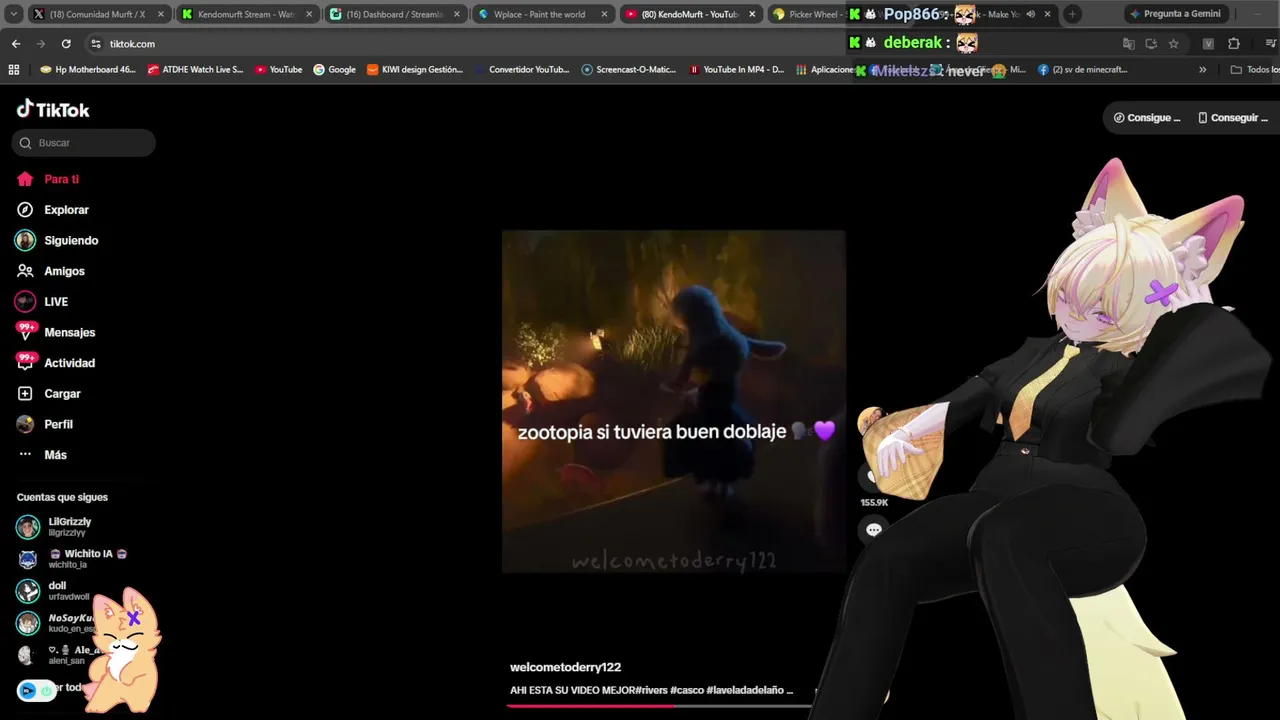Open the Amigos page
Viewport: 1280px width, 720px height.
coord(64,271)
